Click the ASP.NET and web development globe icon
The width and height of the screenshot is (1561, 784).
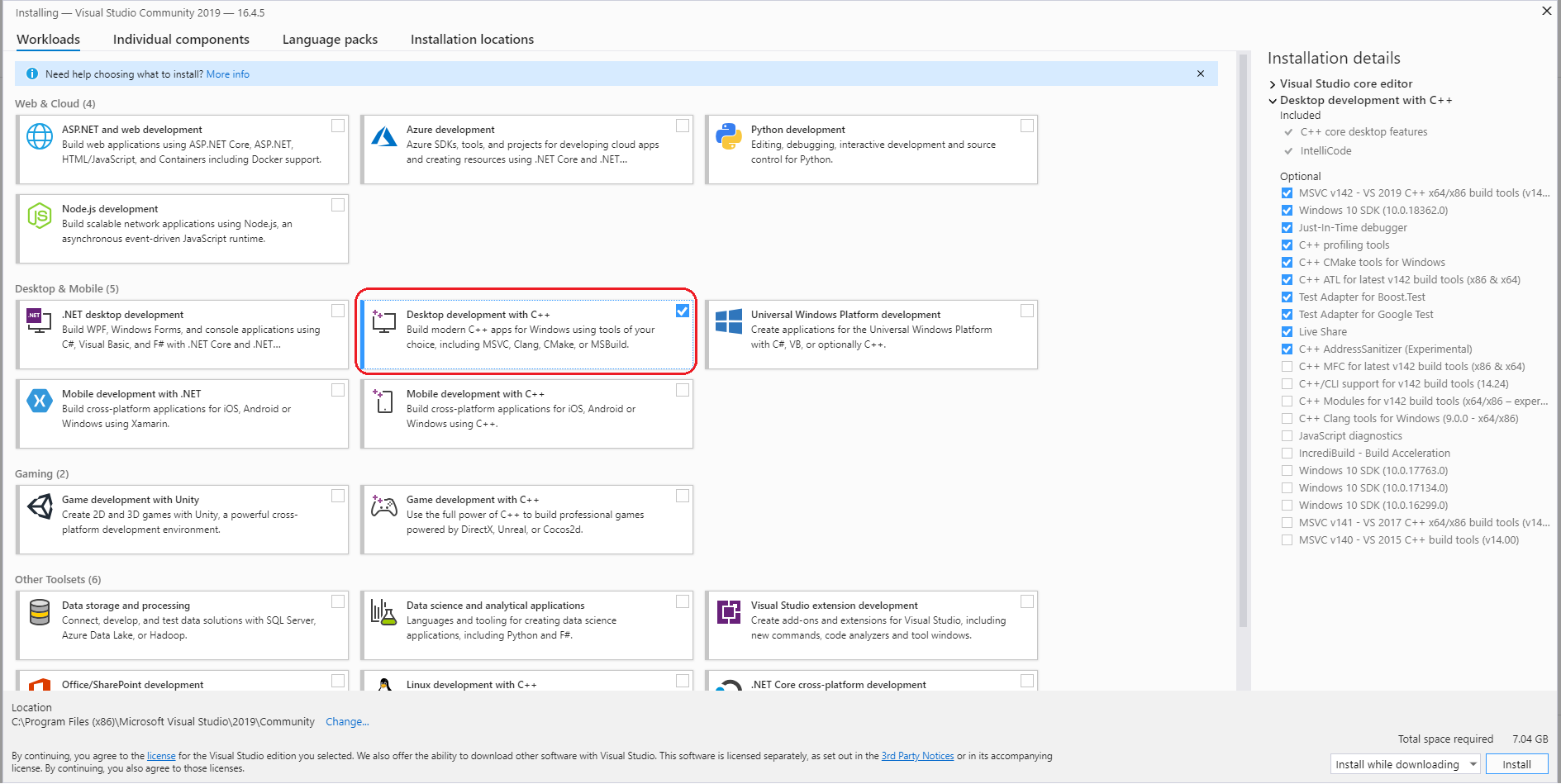[x=40, y=136]
